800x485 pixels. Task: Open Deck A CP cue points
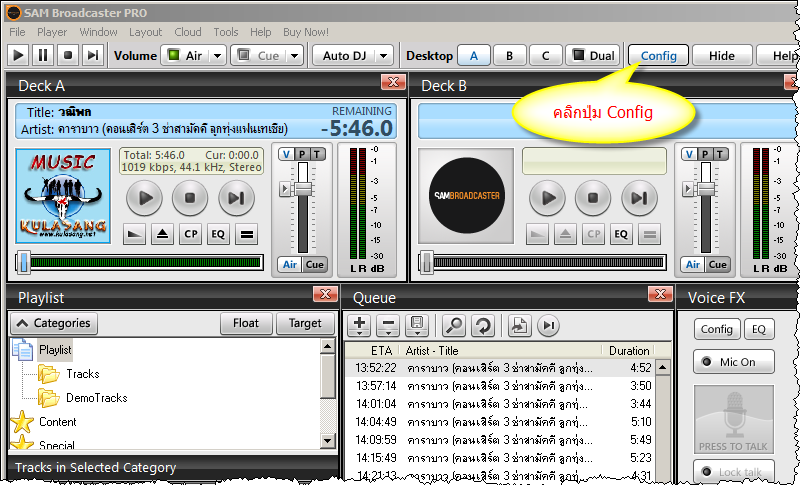[x=190, y=234]
